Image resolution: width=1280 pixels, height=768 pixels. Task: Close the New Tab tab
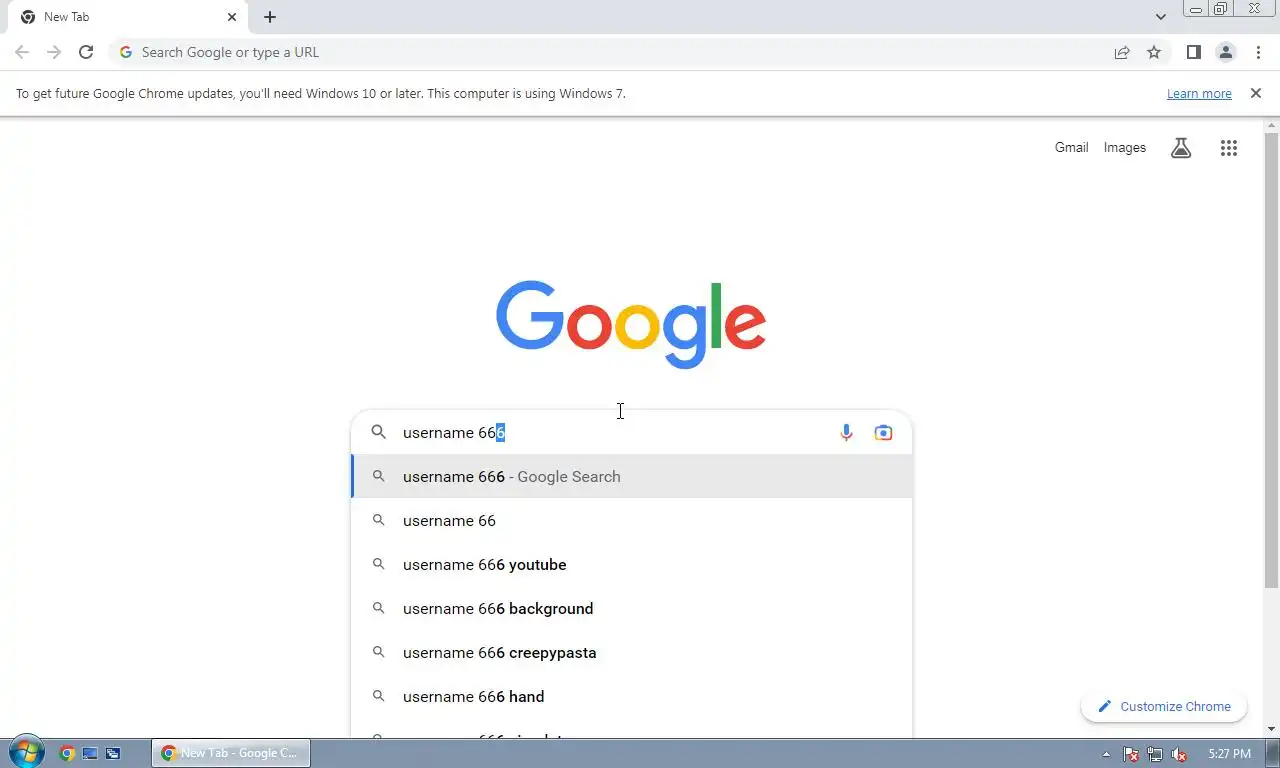click(x=232, y=17)
